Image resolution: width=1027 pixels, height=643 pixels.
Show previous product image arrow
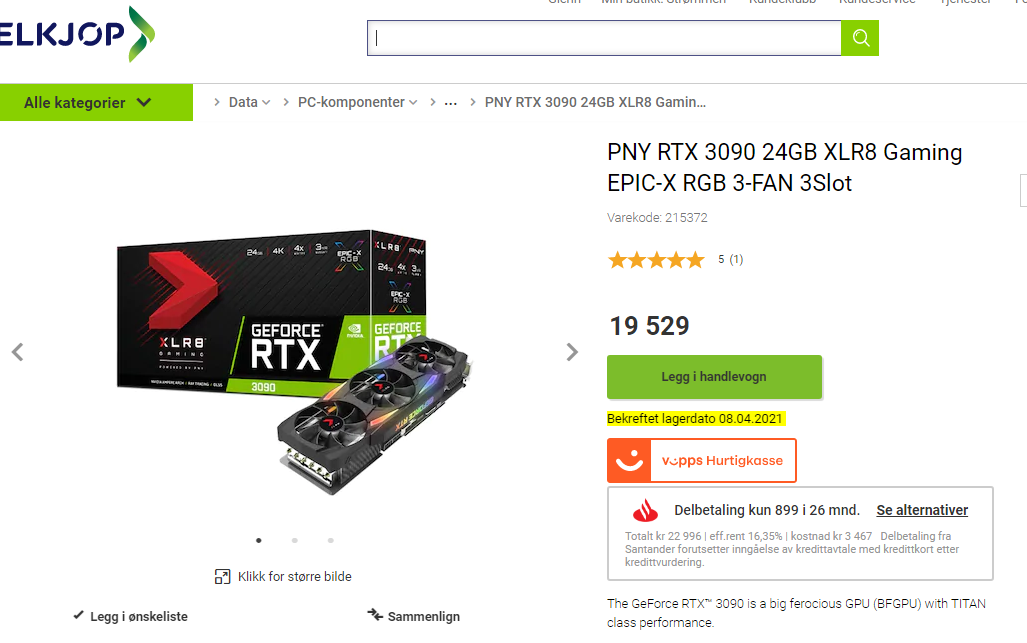18,352
